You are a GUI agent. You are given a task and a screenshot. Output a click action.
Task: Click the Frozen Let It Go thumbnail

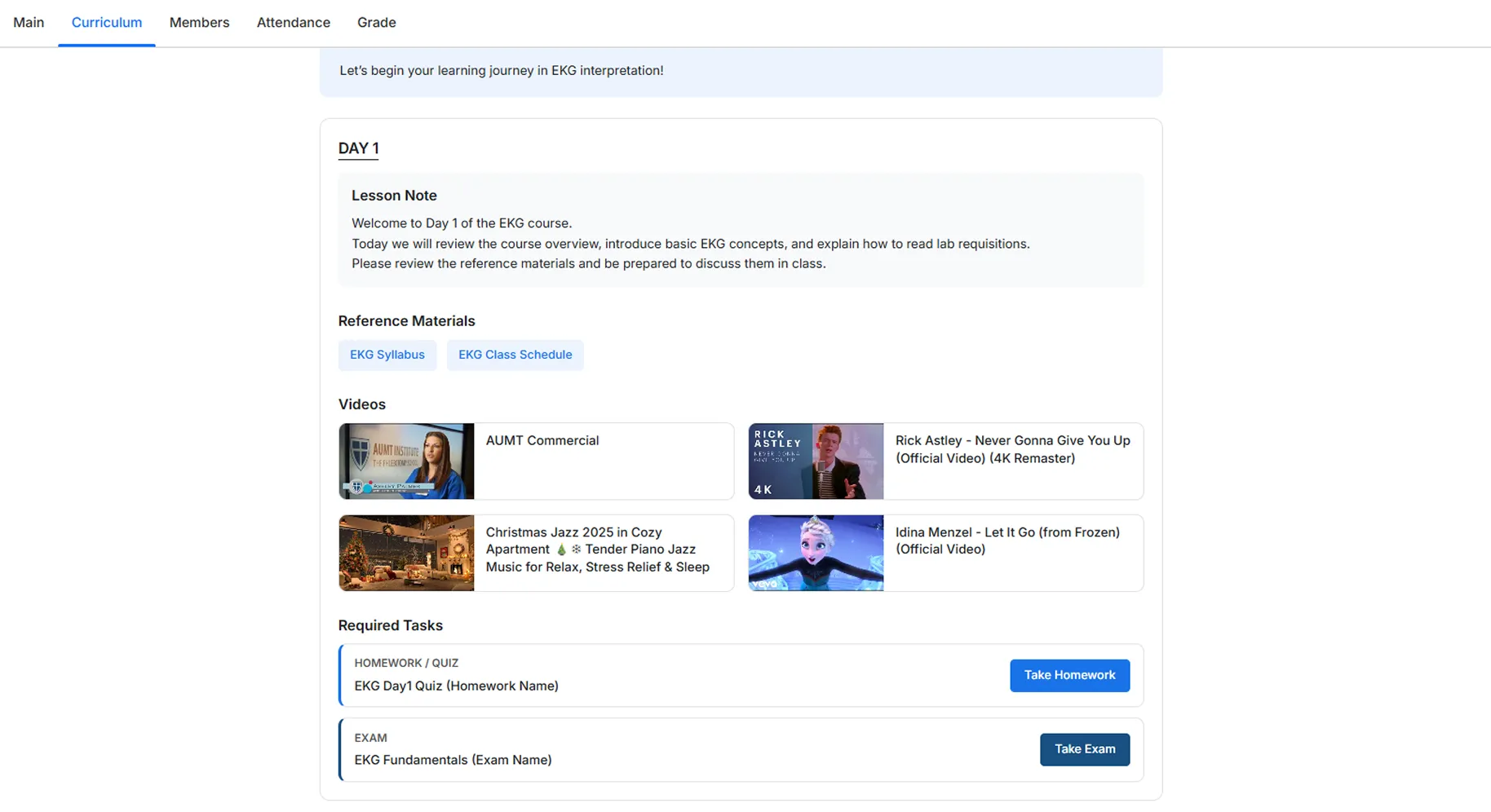(816, 553)
